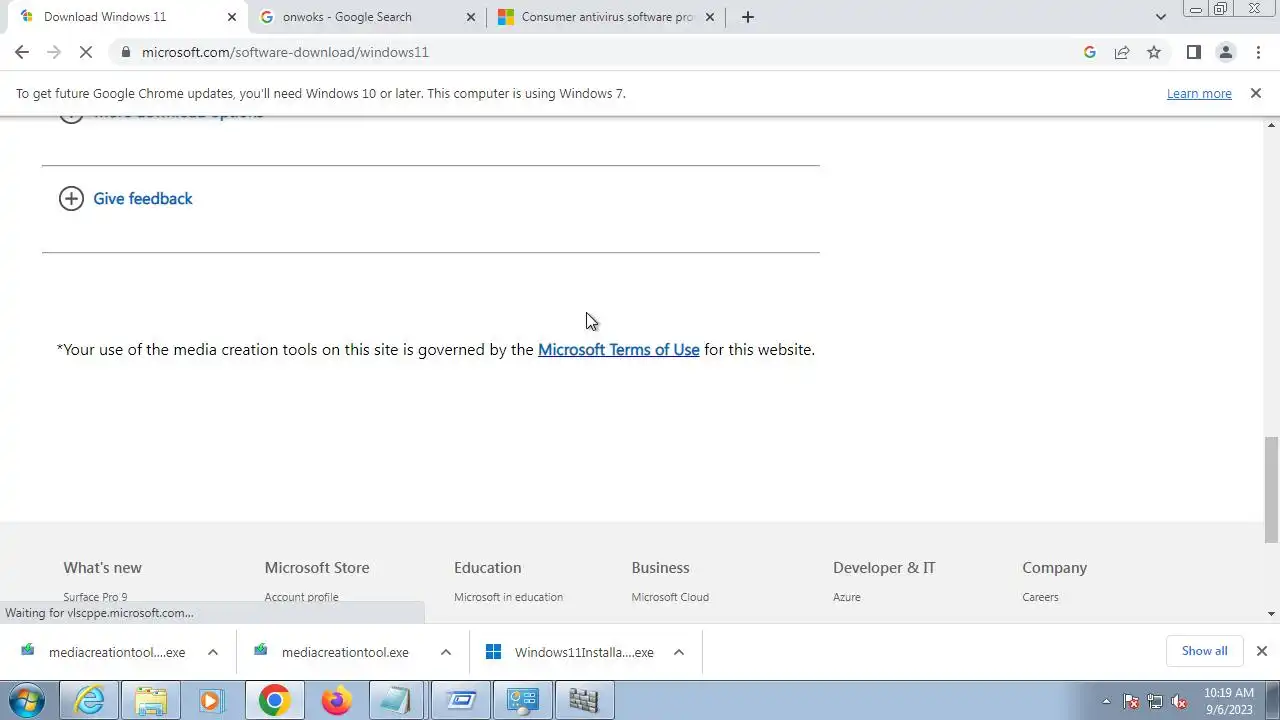Switch to the Consumer antivirus software tab
The width and height of the screenshot is (1280, 720).
pyautogui.click(x=607, y=17)
